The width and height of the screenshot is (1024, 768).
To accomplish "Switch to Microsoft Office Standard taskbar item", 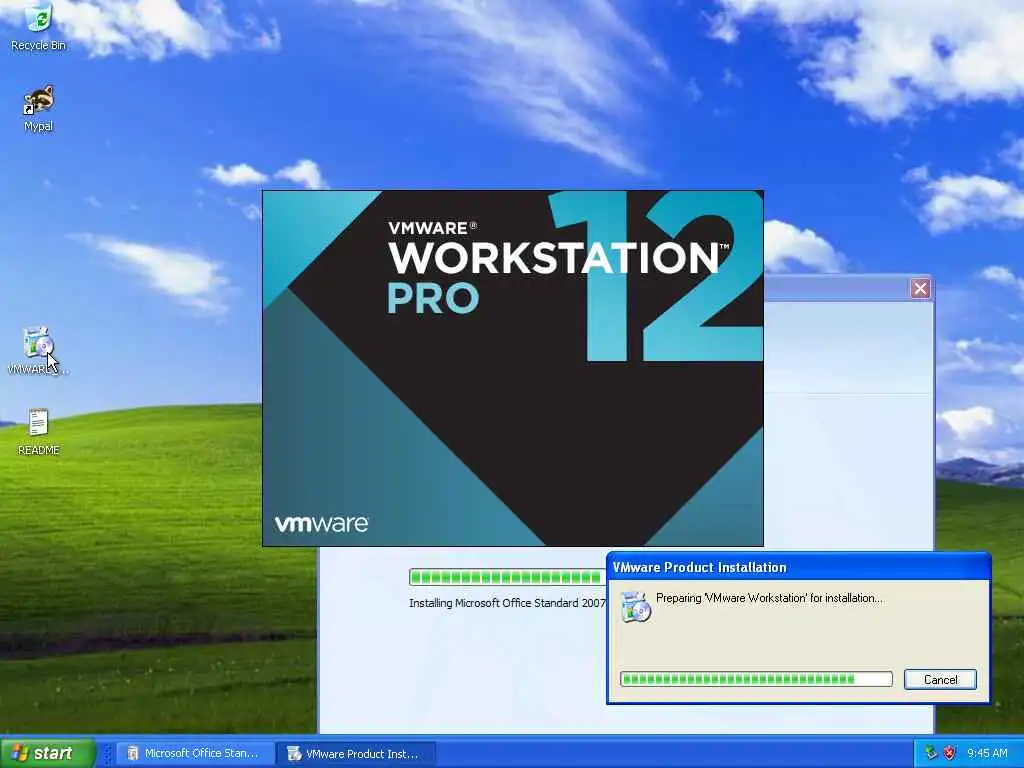I will (x=194, y=754).
